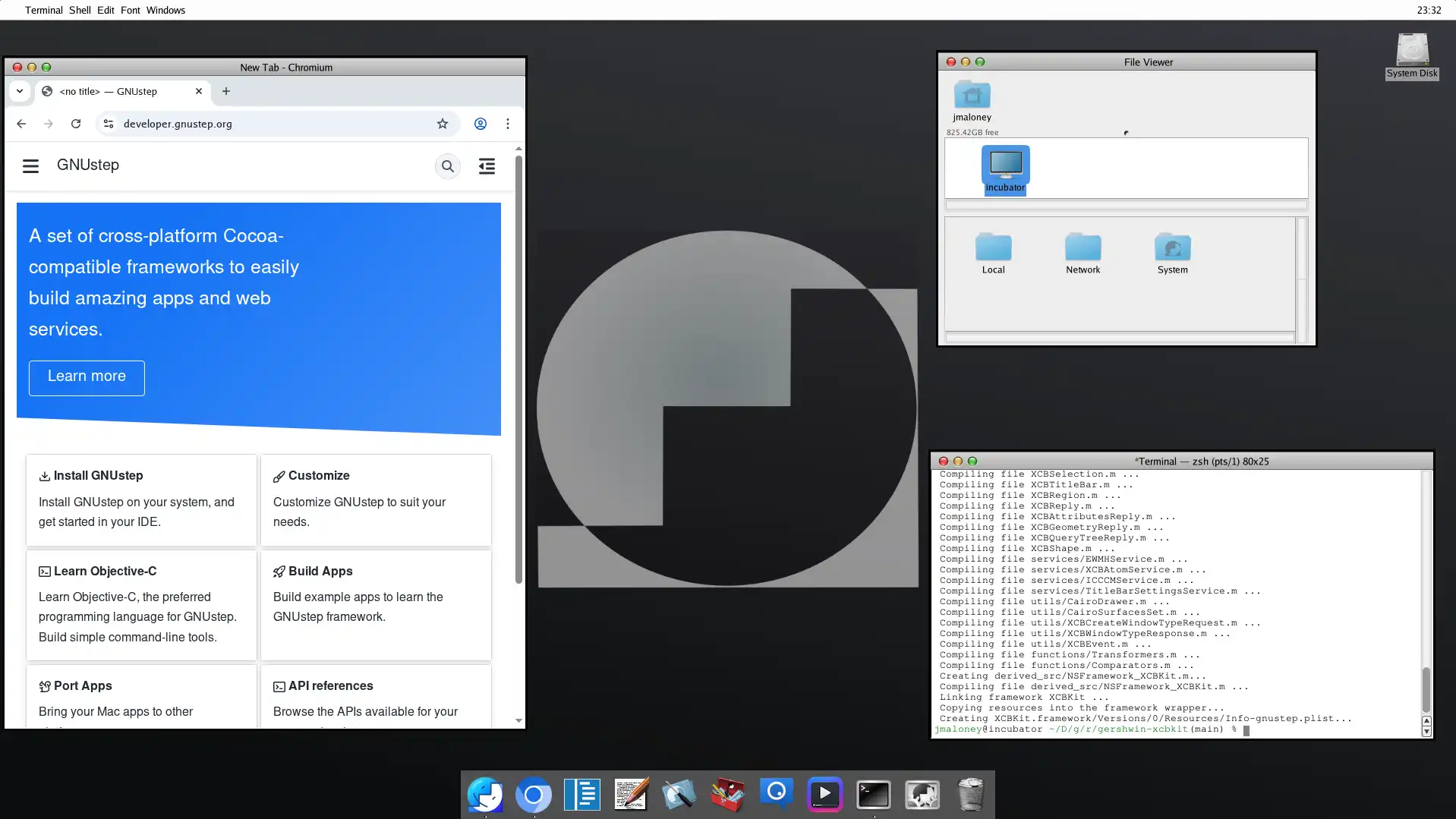Toggle the table of contents sidebar icon
Screen dimensions: 1456x819
[x=487, y=166]
